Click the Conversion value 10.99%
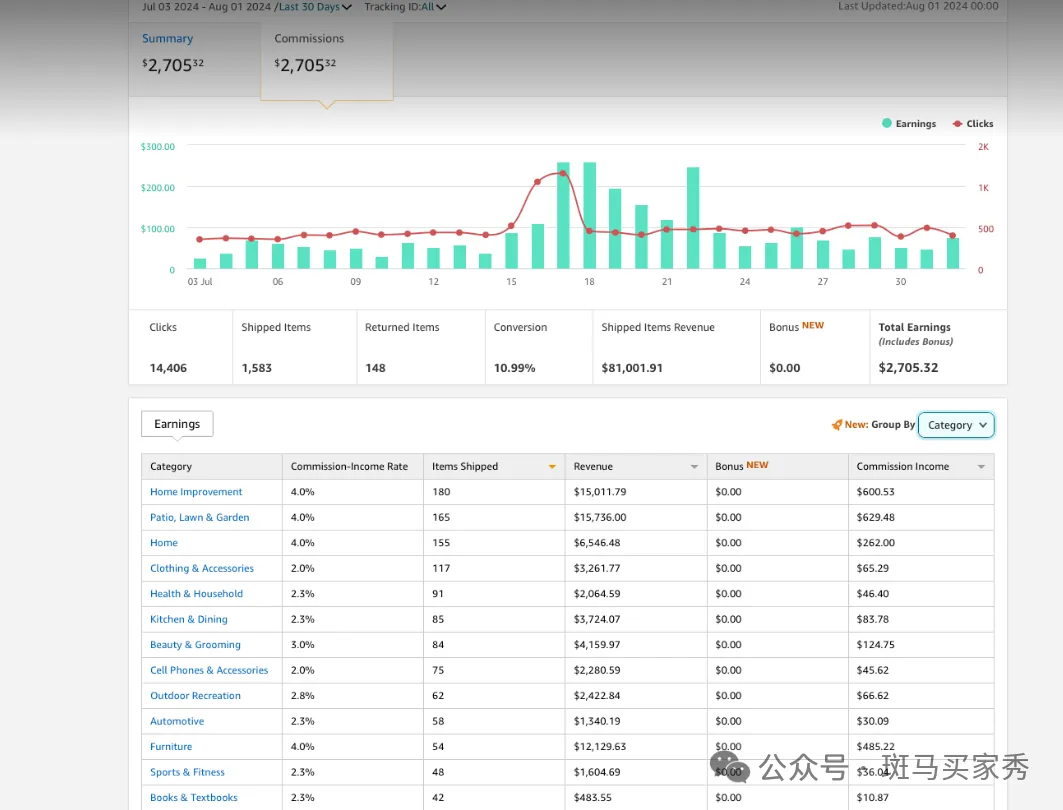 [x=515, y=368]
